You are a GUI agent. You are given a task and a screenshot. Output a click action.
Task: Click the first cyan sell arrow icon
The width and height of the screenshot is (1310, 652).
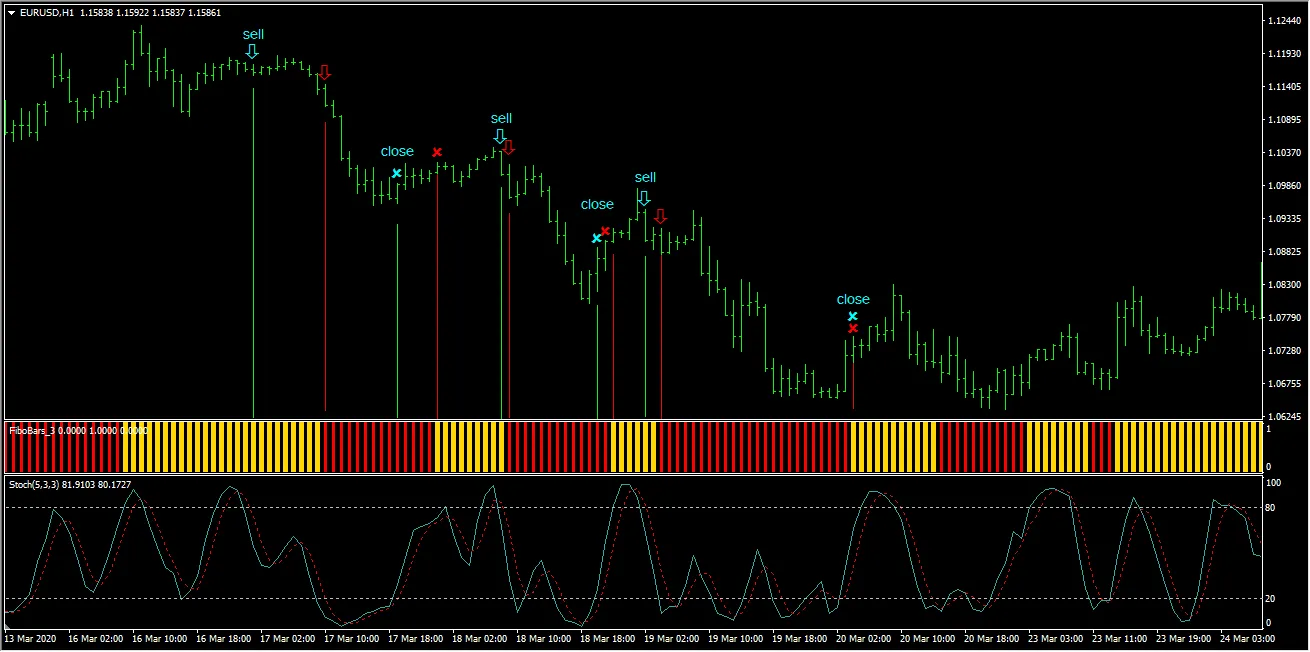tap(252, 50)
